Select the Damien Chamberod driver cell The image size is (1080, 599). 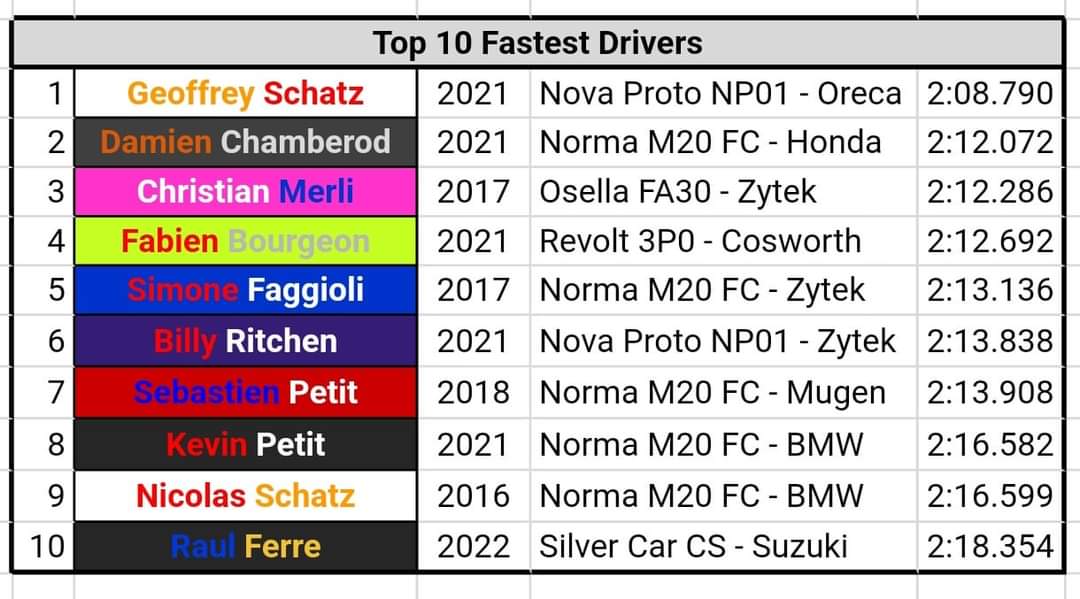pos(245,142)
